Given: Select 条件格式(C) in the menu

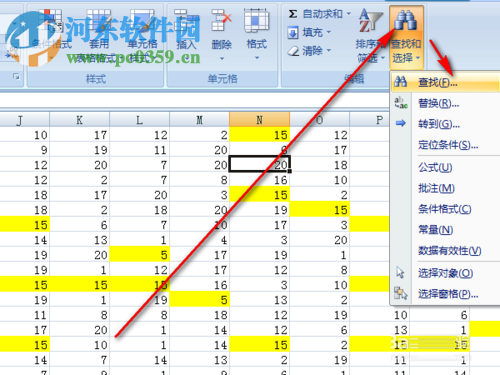Looking at the screenshot, I should coord(446,209).
